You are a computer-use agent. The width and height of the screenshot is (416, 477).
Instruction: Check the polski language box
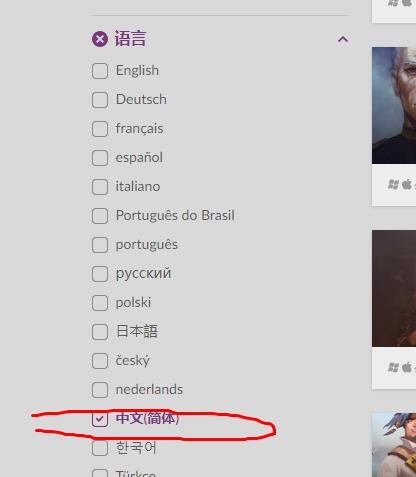pos(100,303)
